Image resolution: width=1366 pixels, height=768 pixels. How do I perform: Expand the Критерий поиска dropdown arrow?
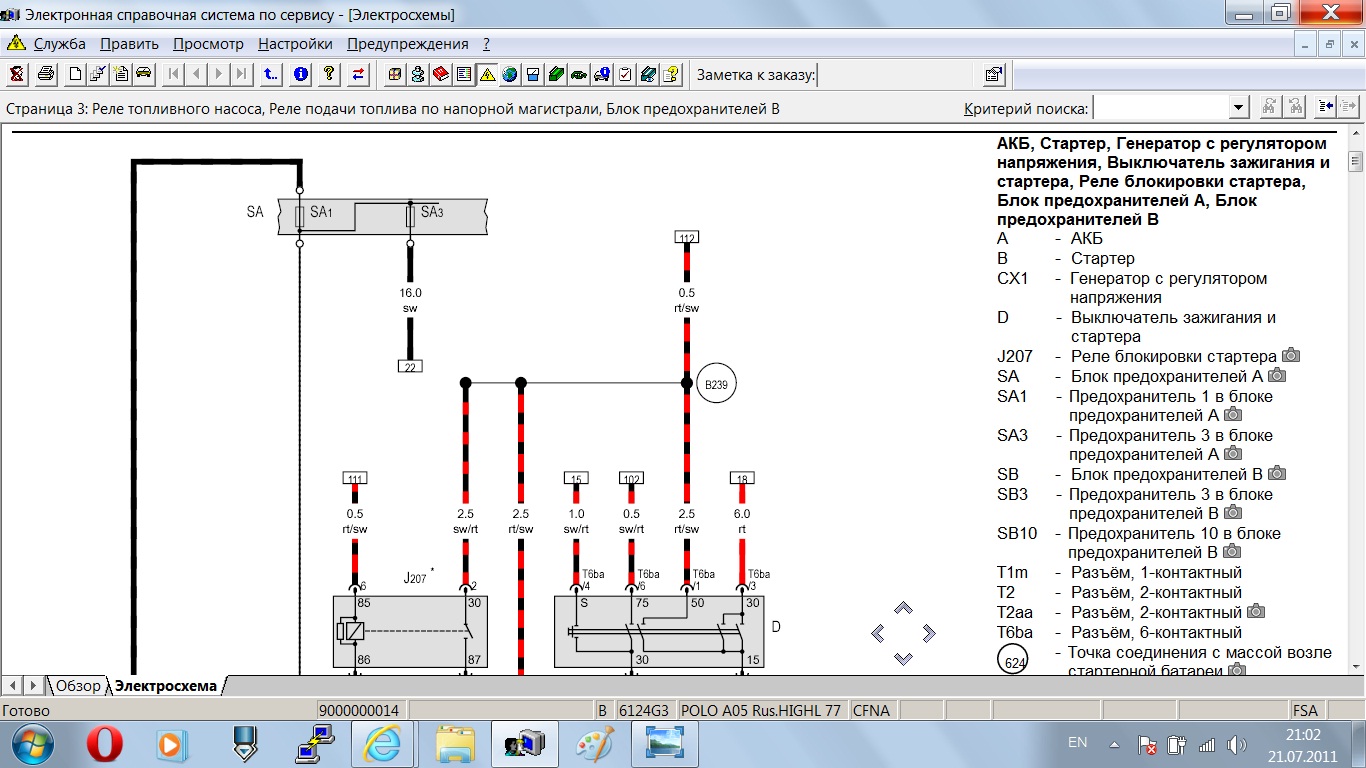[1238, 108]
